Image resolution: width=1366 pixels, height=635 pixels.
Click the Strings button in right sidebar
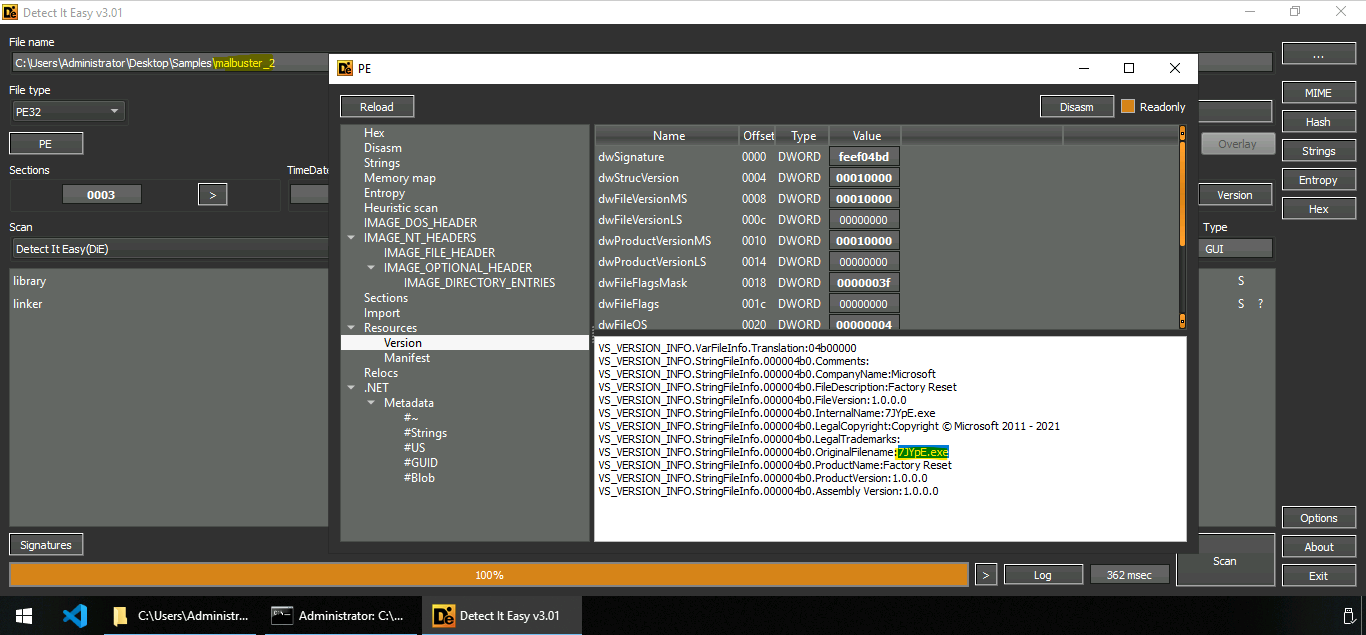click(x=1318, y=151)
